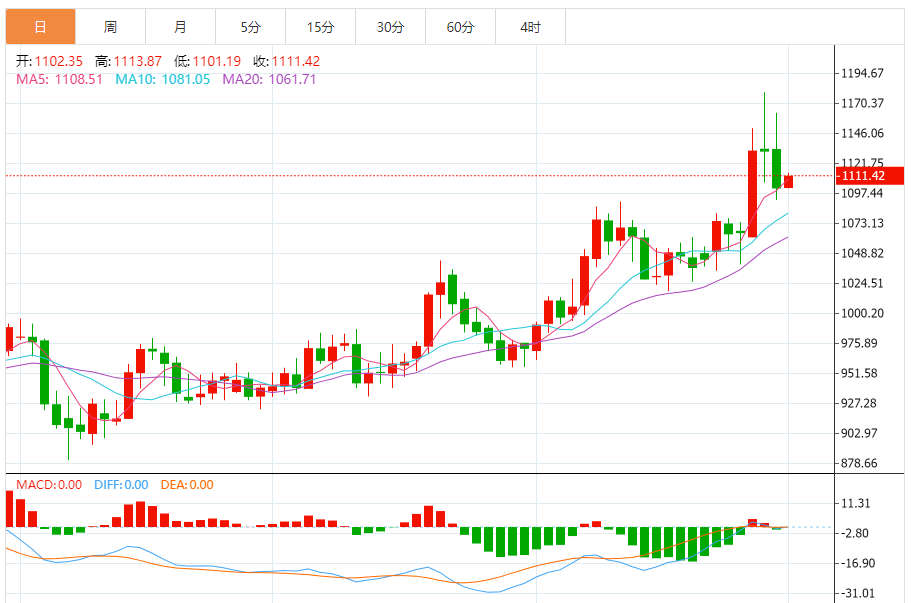
Task: Switch to the 周 weekly tab
Action: [x=110, y=27]
